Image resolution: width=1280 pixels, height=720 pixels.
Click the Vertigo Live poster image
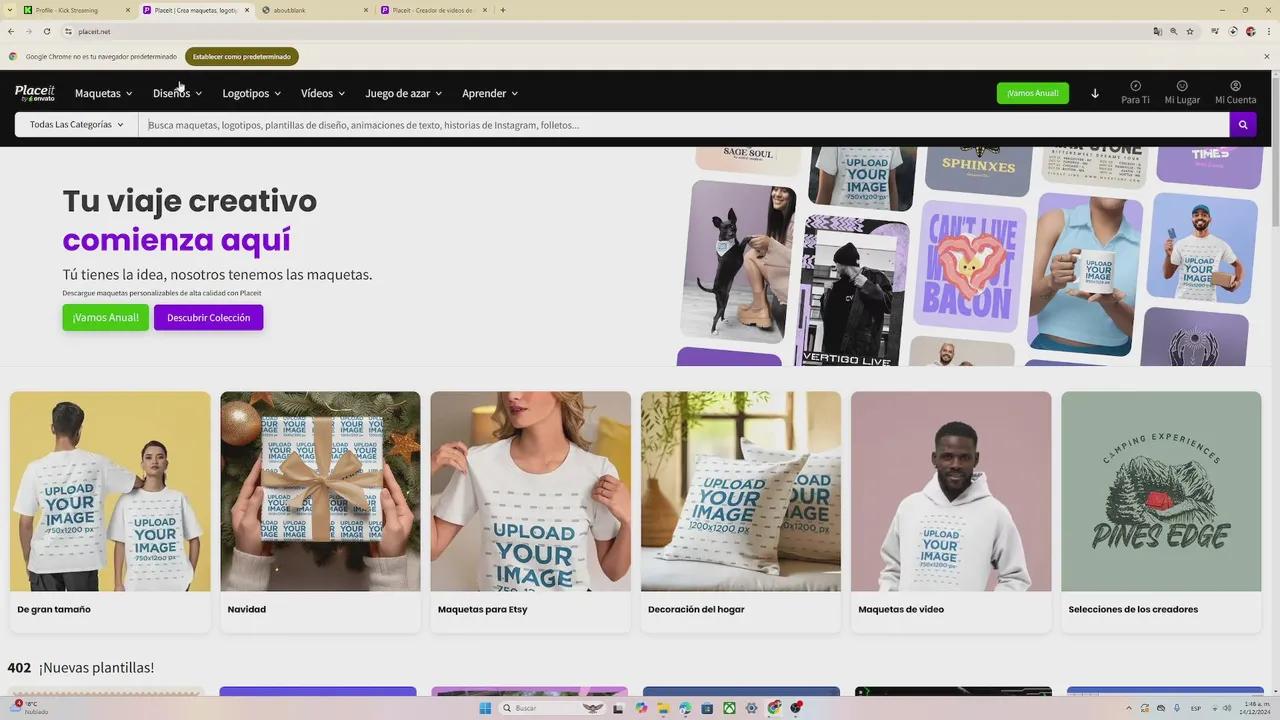(855, 290)
